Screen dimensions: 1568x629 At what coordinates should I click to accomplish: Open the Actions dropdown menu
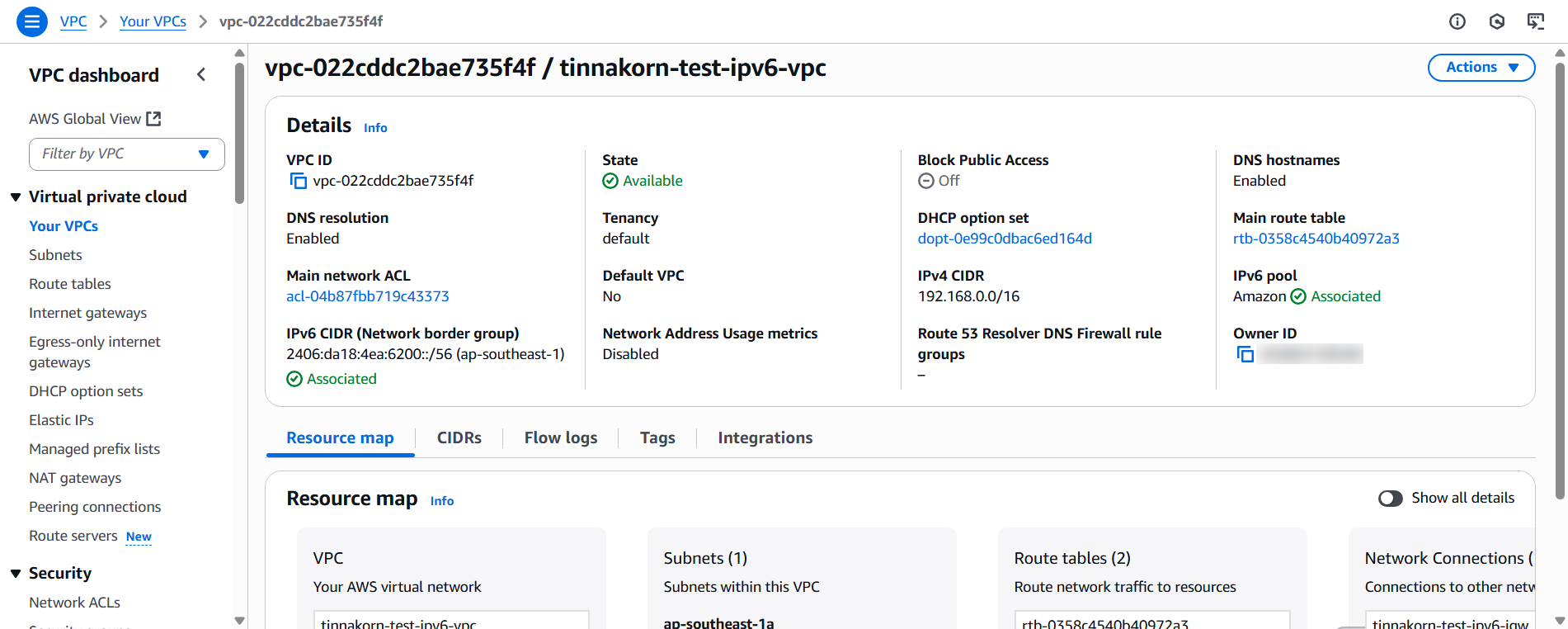coord(1481,68)
